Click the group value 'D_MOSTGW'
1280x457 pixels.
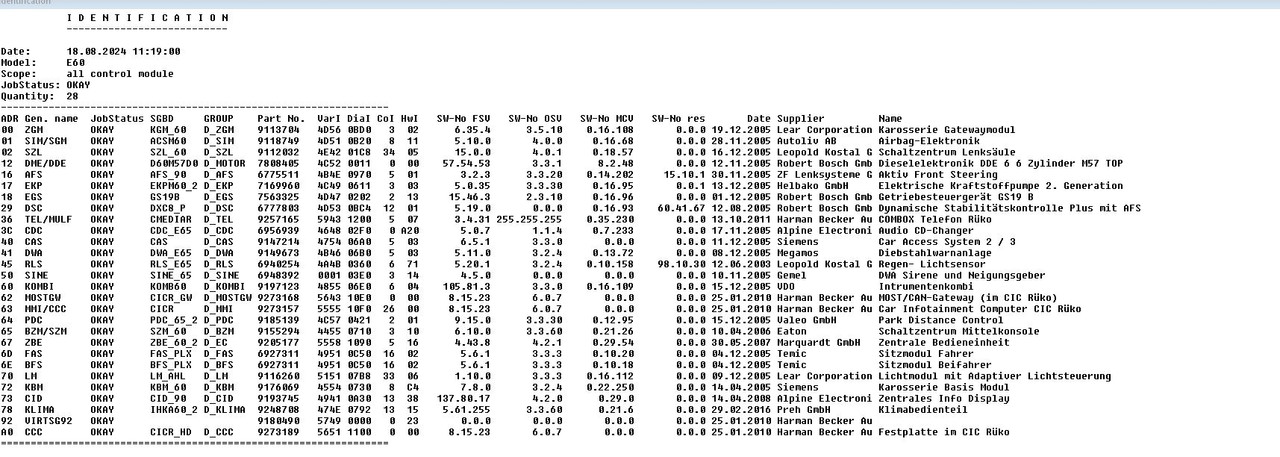point(228,298)
